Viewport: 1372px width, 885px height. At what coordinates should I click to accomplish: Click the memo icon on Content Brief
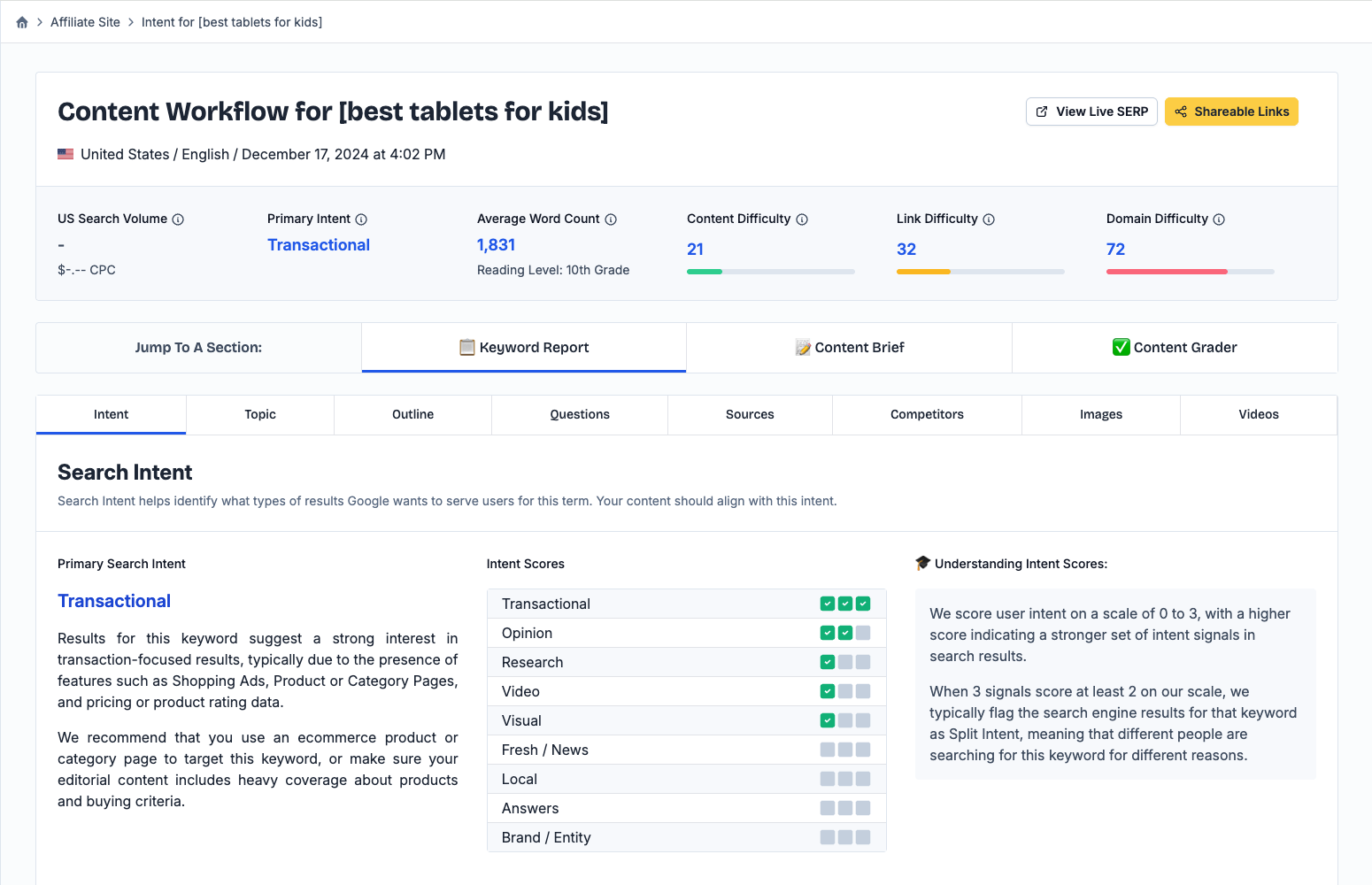tap(802, 347)
